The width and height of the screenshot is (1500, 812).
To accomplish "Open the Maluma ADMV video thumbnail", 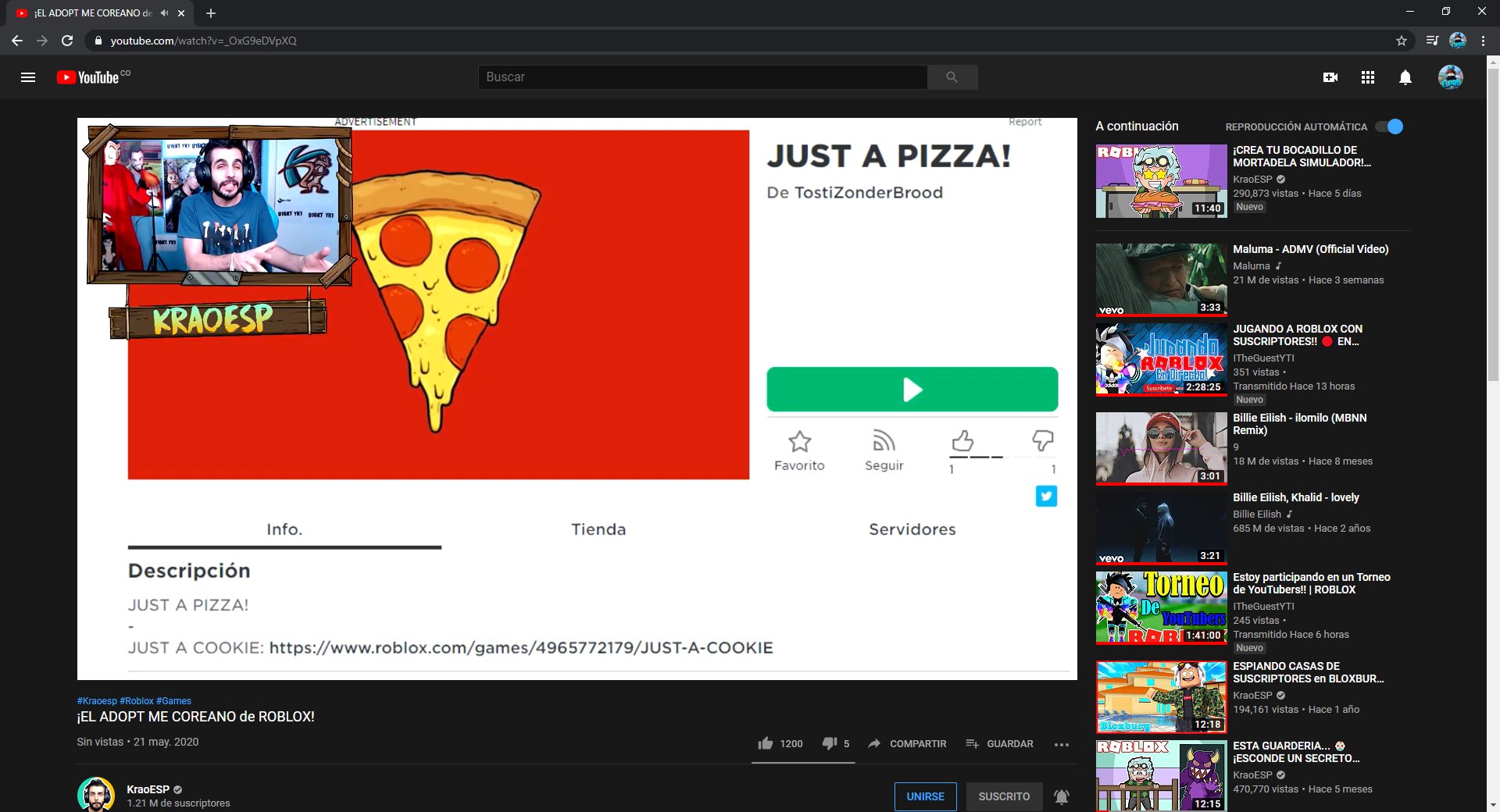I will click(x=1161, y=280).
